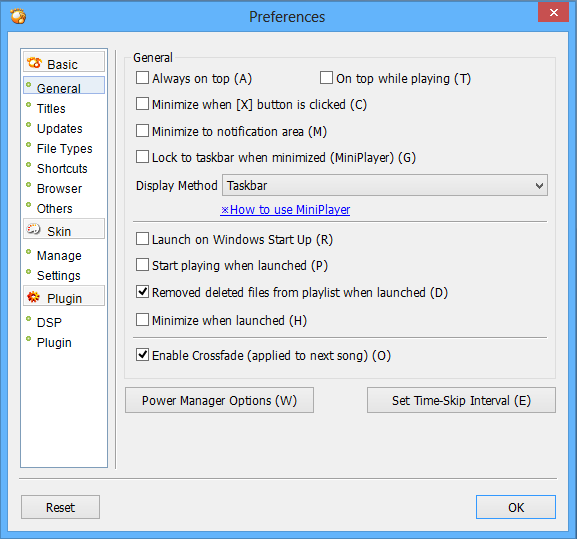Image resolution: width=577 pixels, height=539 pixels.
Task: Select the Titles item in sidebar
Action: tap(51, 109)
